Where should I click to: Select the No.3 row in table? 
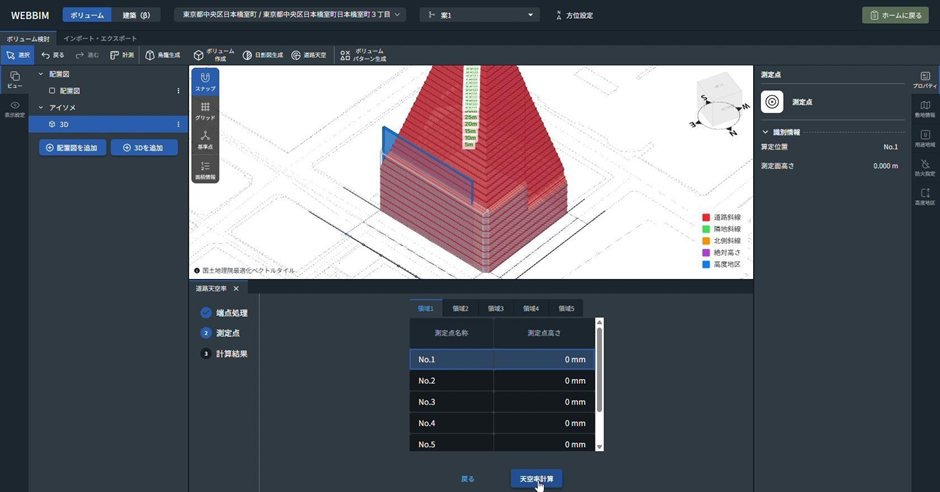click(x=501, y=402)
